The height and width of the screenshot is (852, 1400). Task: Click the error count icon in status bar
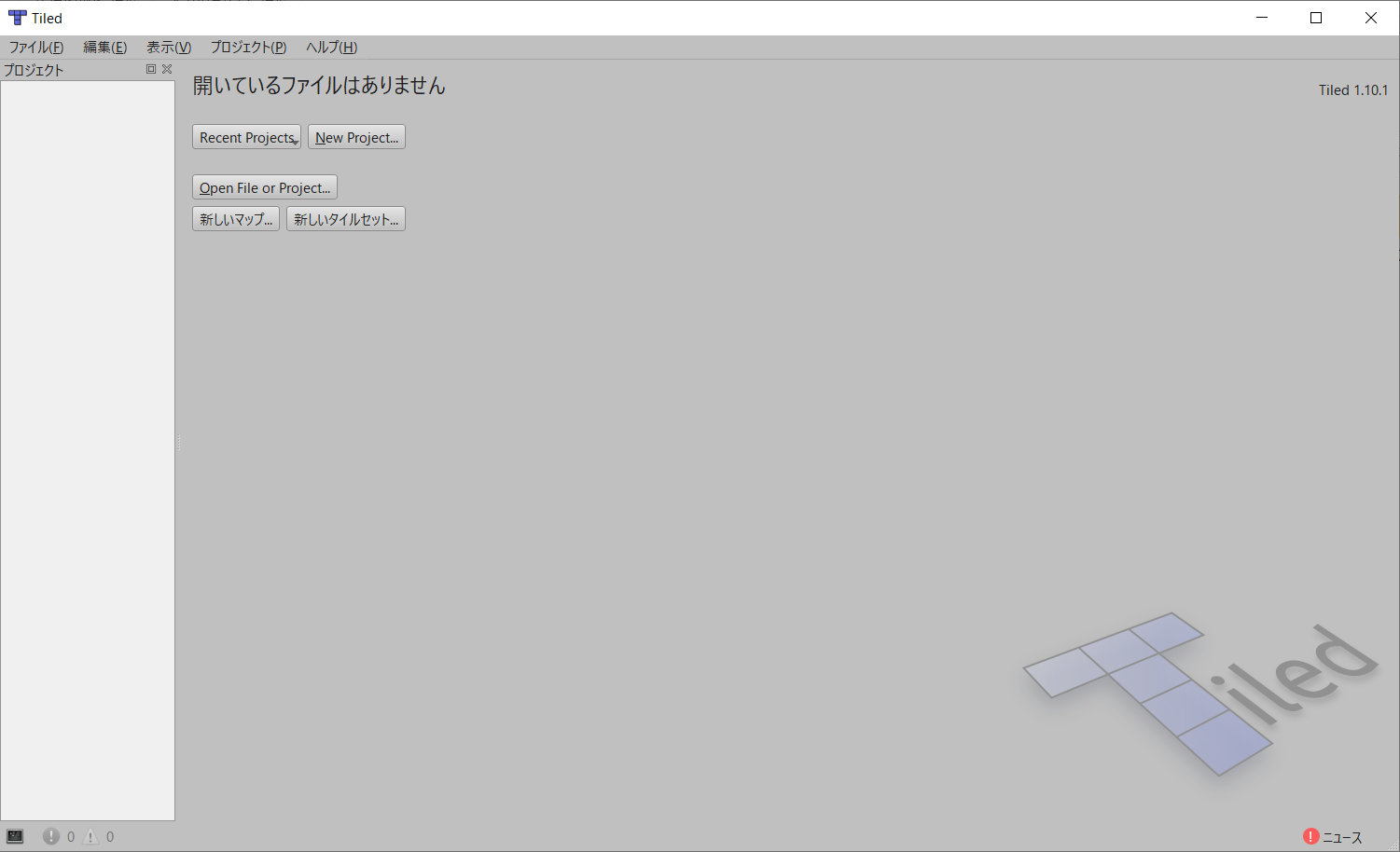tap(51, 836)
